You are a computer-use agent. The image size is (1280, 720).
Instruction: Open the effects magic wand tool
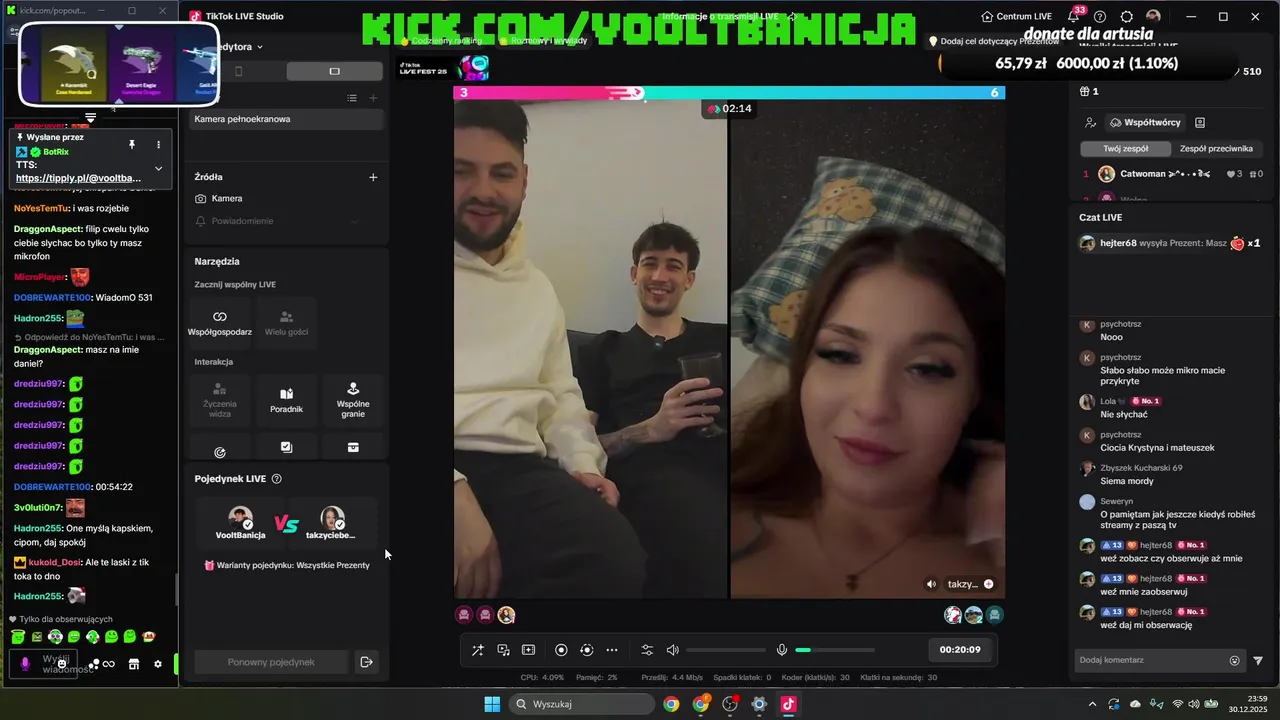tap(478, 650)
